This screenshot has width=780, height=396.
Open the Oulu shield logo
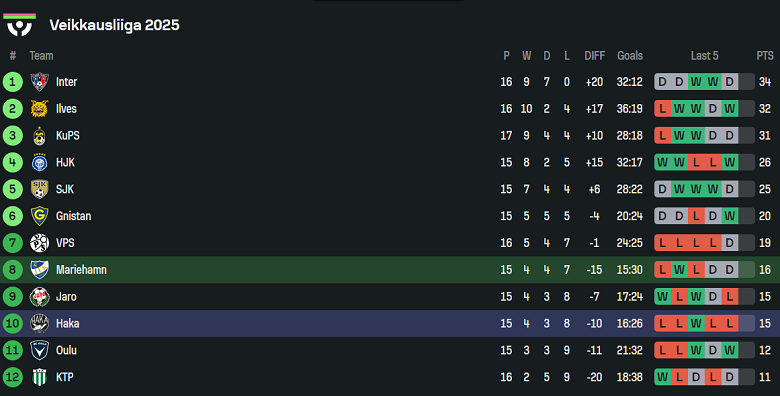click(x=39, y=350)
